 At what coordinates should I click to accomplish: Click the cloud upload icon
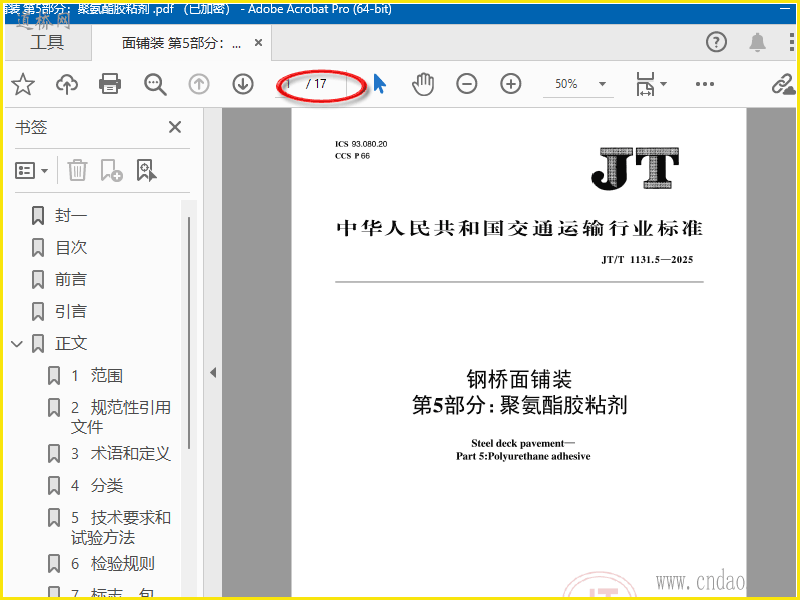click(x=67, y=84)
